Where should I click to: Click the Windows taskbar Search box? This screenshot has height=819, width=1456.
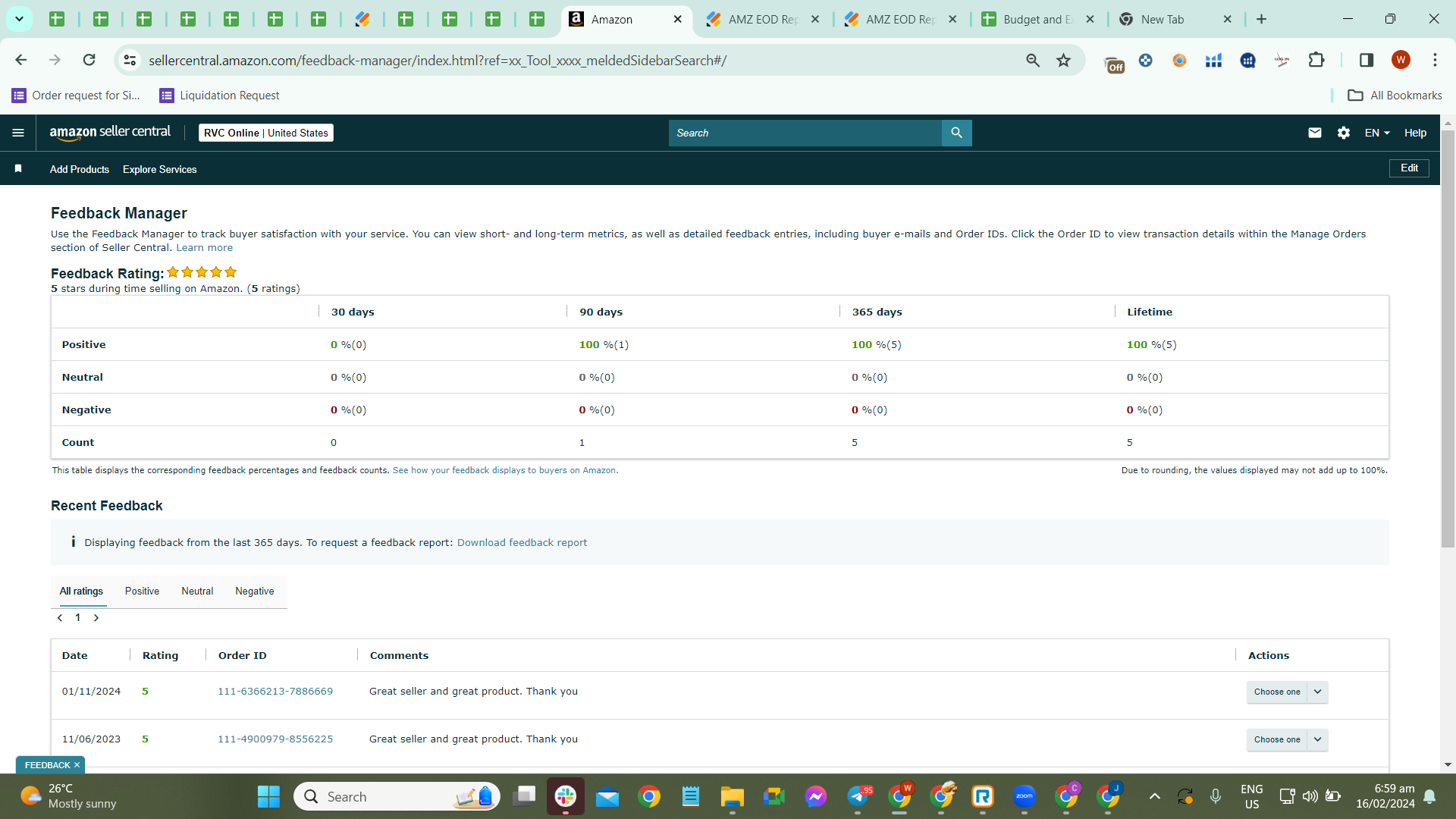click(x=397, y=796)
